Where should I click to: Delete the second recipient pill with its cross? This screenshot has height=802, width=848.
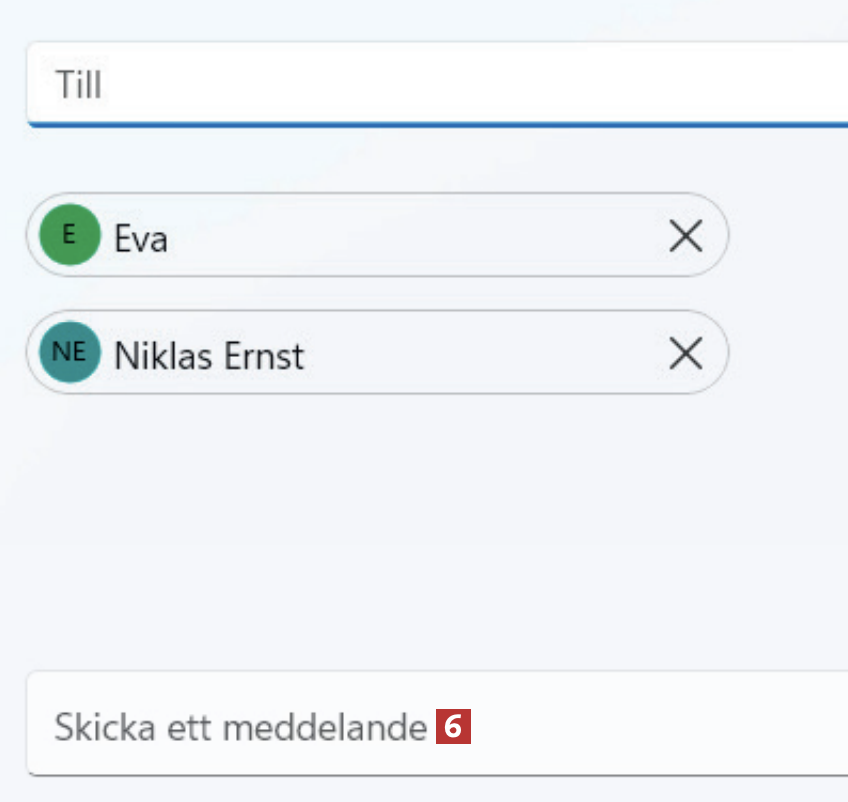click(685, 353)
